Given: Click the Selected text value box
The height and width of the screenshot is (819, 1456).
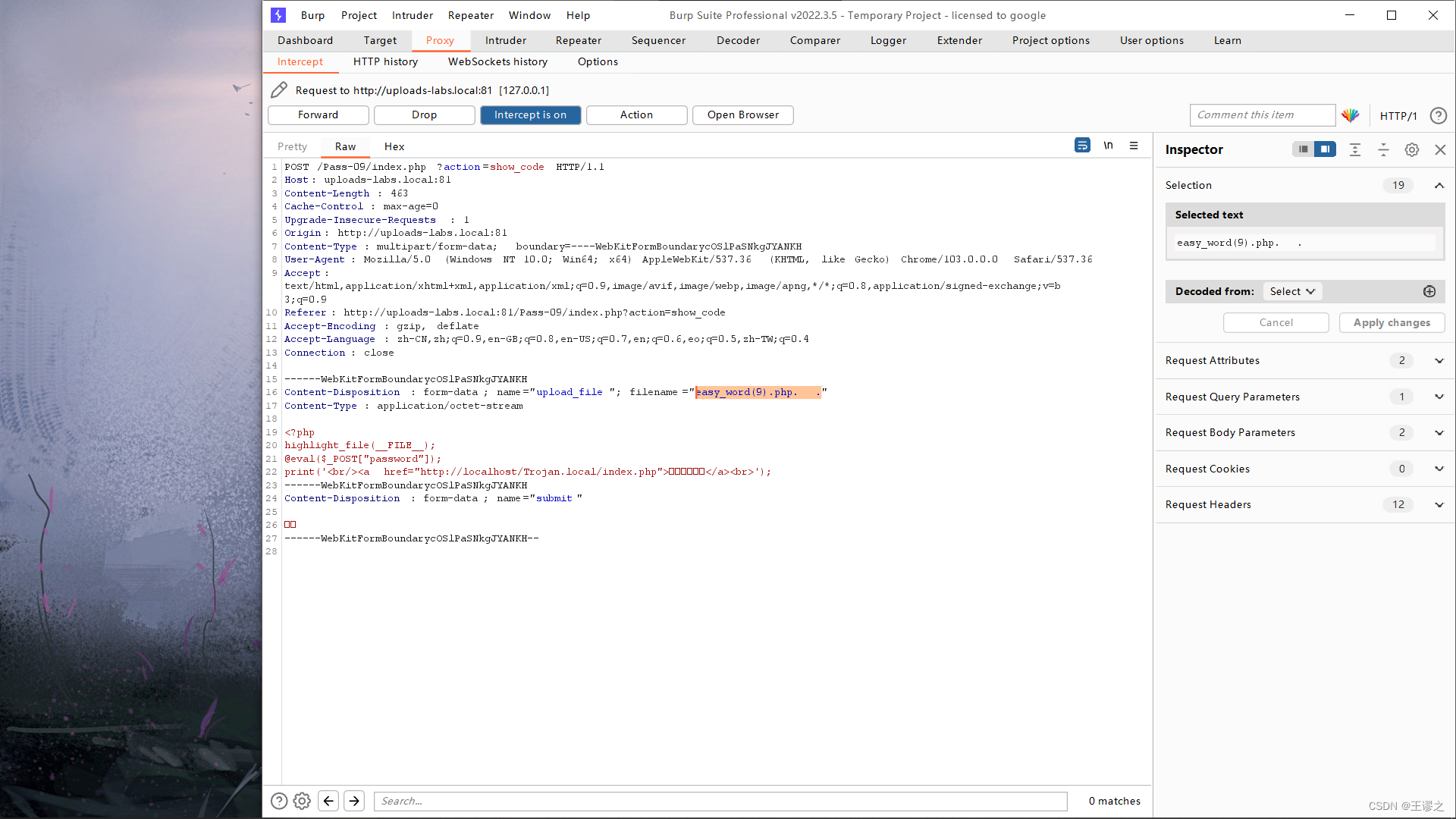Looking at the screenshot, I should click(x=1304, y=243).
